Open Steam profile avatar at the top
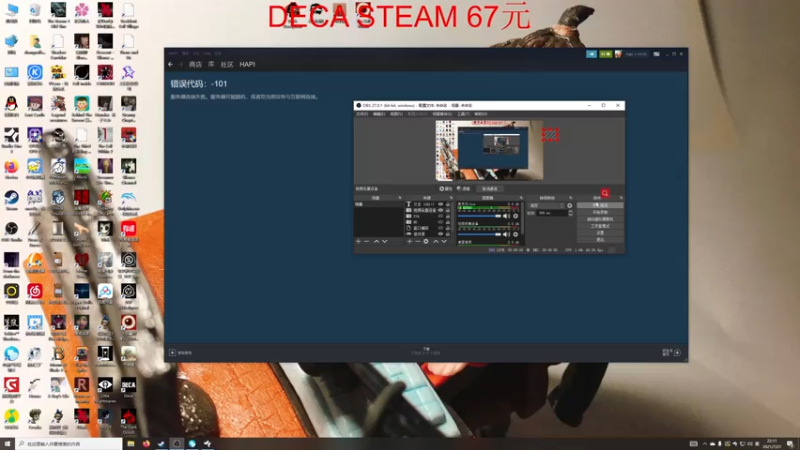Image resolution: width=800 pixels, height=450 pixels. point(618,54)
